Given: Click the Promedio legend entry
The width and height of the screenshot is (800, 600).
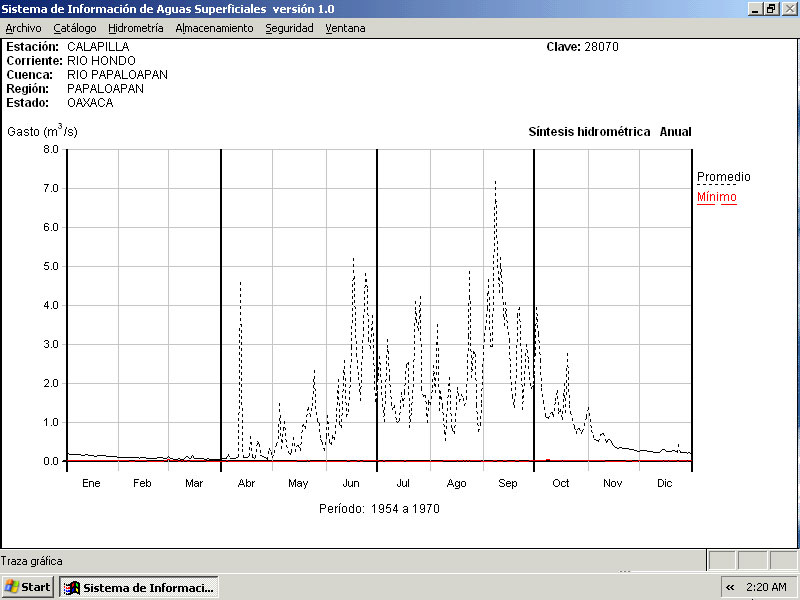Looking at the screenshot, I should [723, 177].
